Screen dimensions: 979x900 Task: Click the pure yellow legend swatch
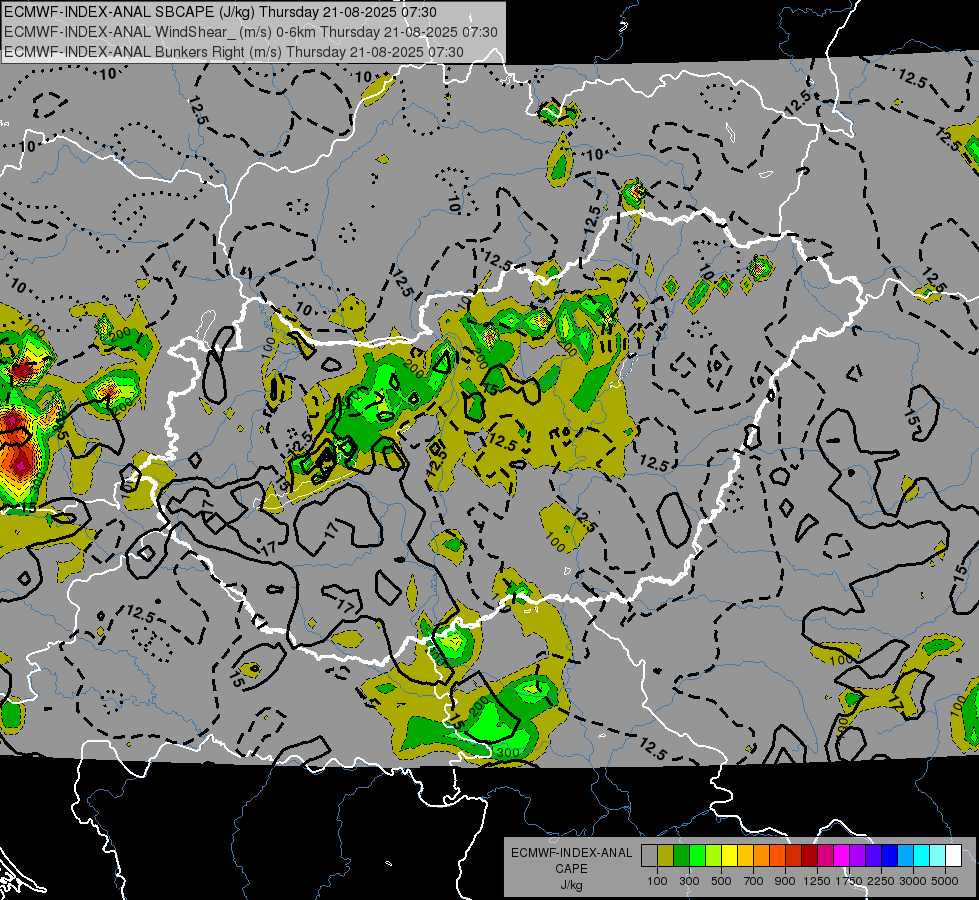coord(729,856)
